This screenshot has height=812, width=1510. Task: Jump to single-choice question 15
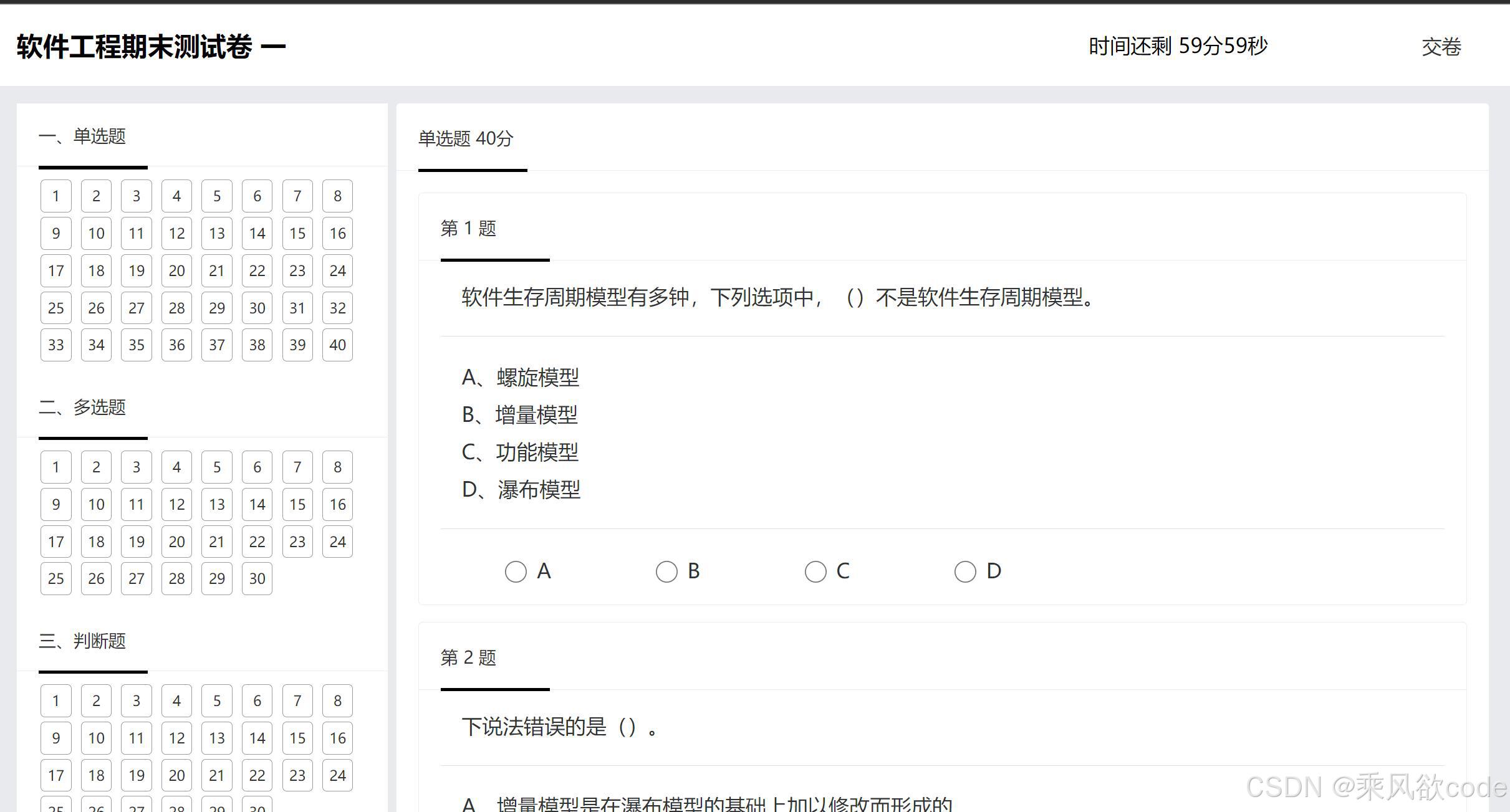[297, 233]
